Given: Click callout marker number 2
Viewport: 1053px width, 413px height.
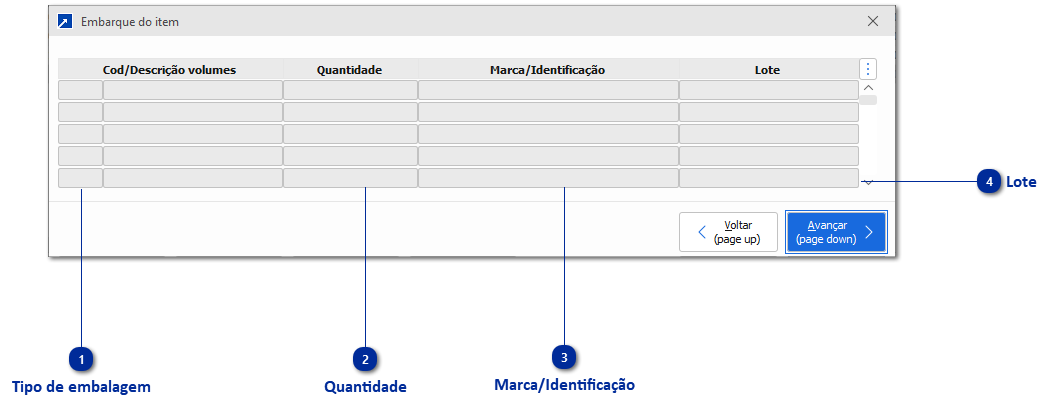Looking at the screenshot, I should [365, 359].
